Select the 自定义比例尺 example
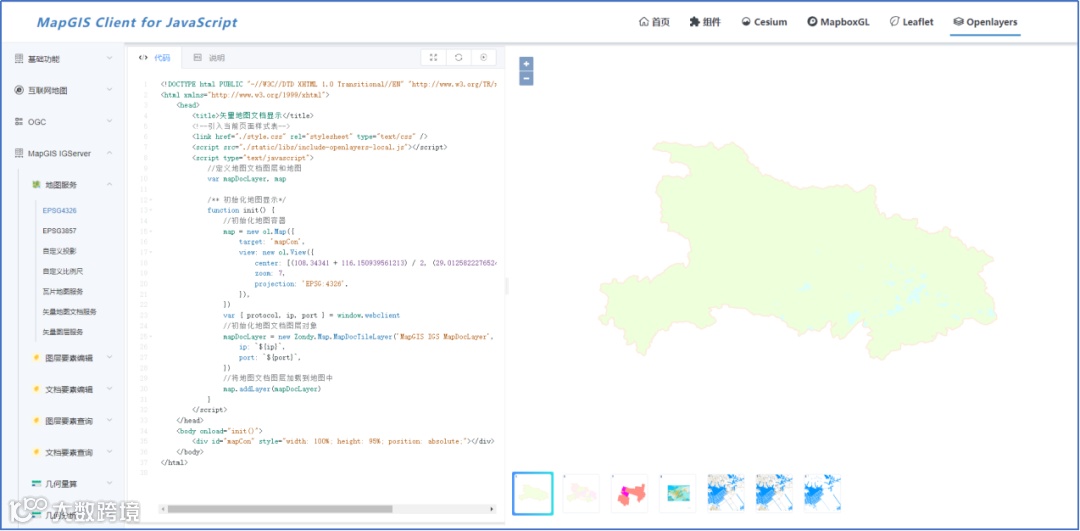 63,271
